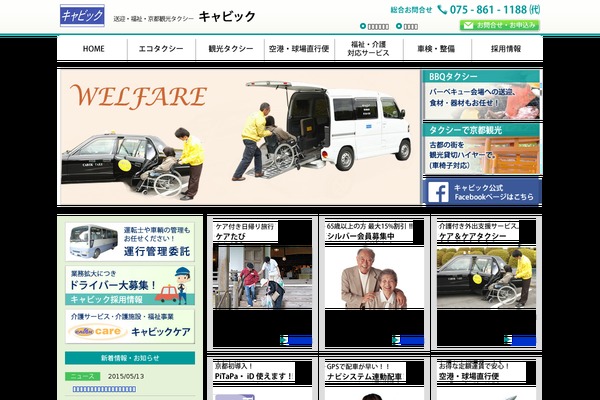
Task: Click the news date 2015/05/13
Action: click(126, 376)
